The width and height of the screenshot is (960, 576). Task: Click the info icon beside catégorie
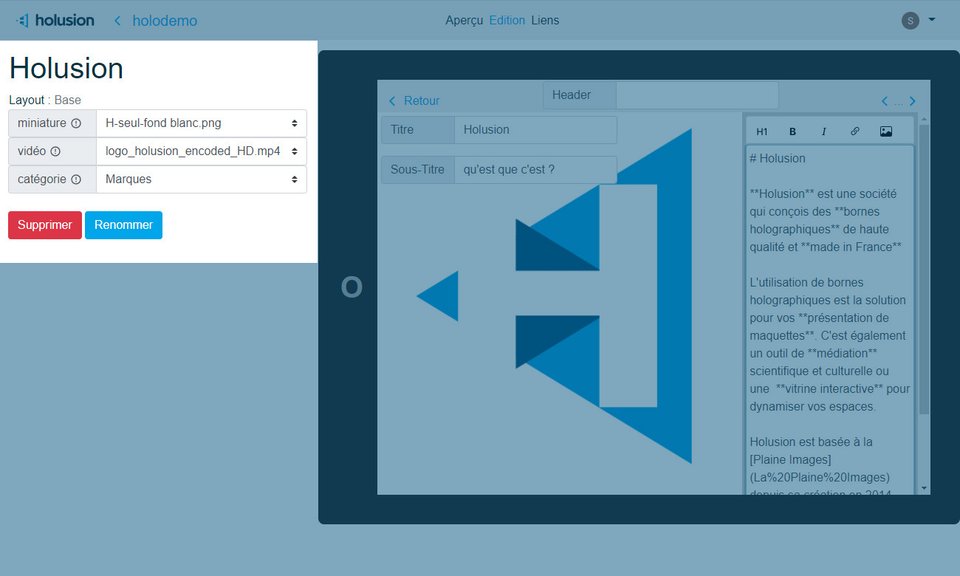point(75,180)
